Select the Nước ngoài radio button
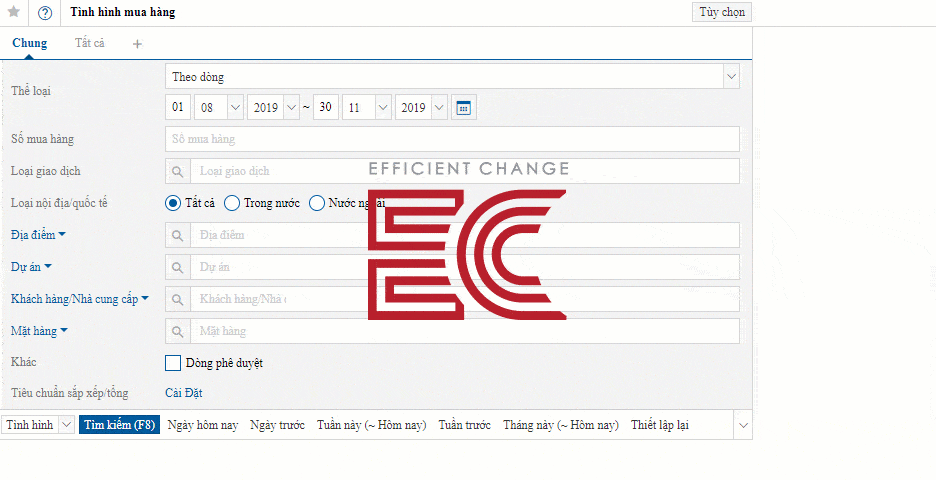 316,203
